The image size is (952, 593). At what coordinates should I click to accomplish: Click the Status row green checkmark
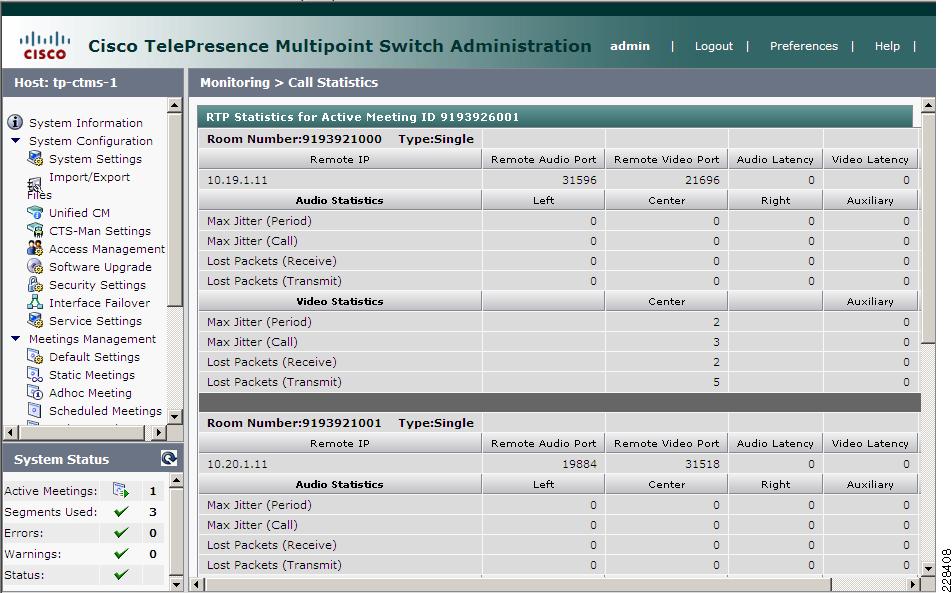tap(121, 574)
